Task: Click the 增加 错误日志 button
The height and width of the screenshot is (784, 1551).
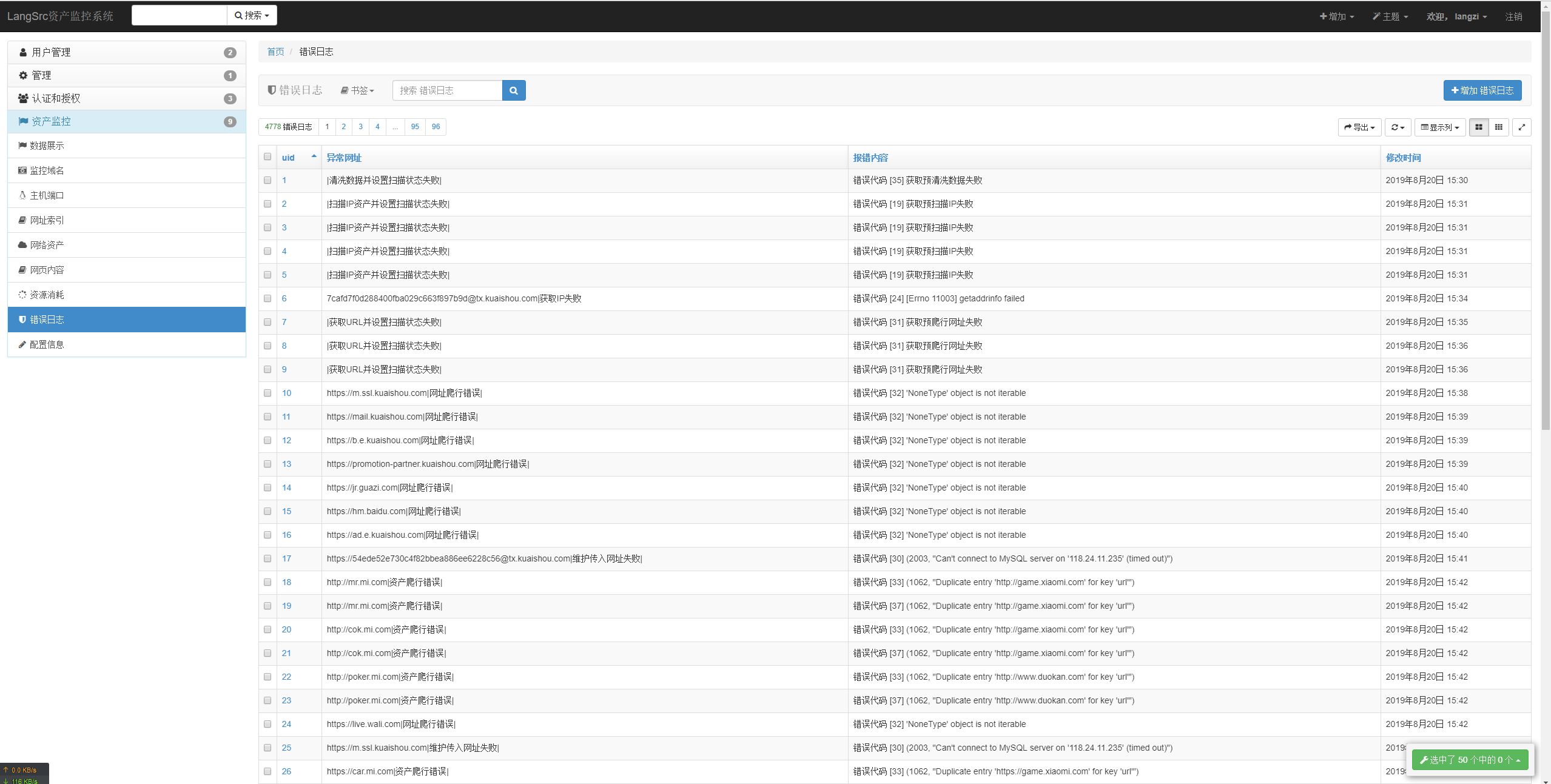Action: [x=1482, y=90]
